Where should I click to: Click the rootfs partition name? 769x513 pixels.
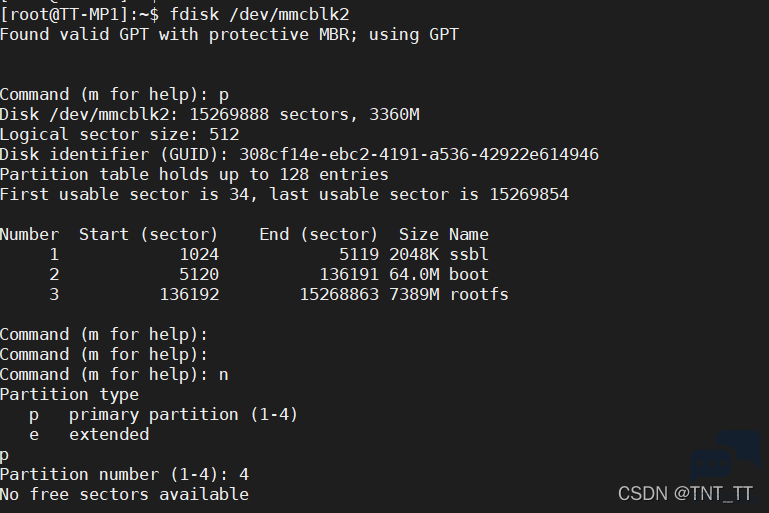click(479, 294)
